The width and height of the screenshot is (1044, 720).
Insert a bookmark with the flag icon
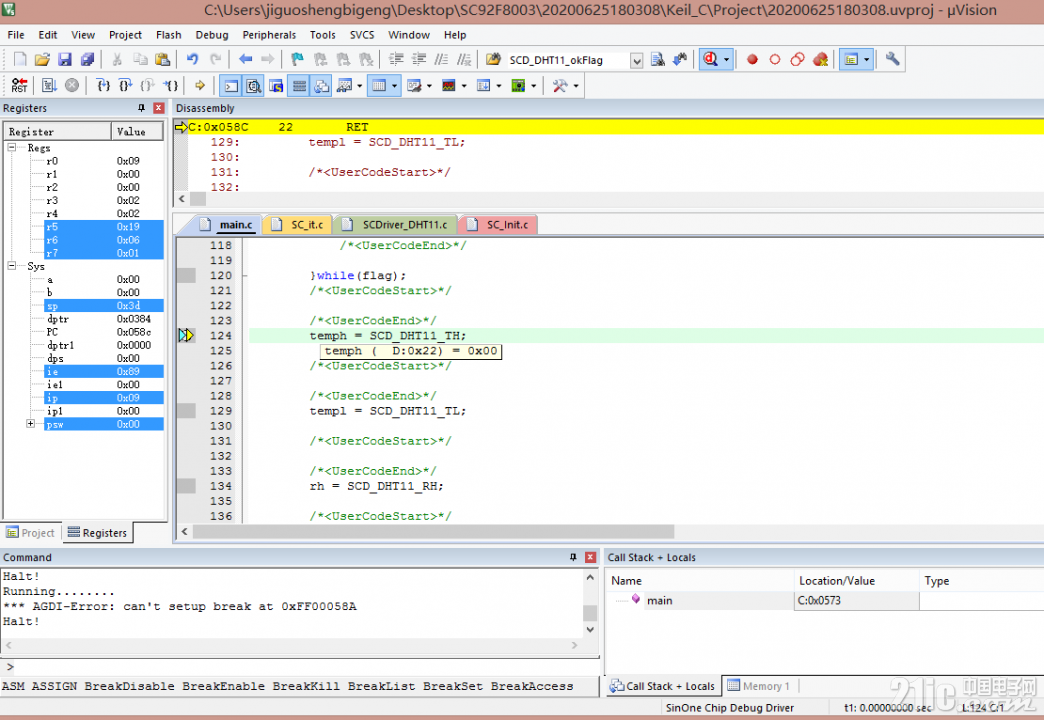tap(297, 60)
